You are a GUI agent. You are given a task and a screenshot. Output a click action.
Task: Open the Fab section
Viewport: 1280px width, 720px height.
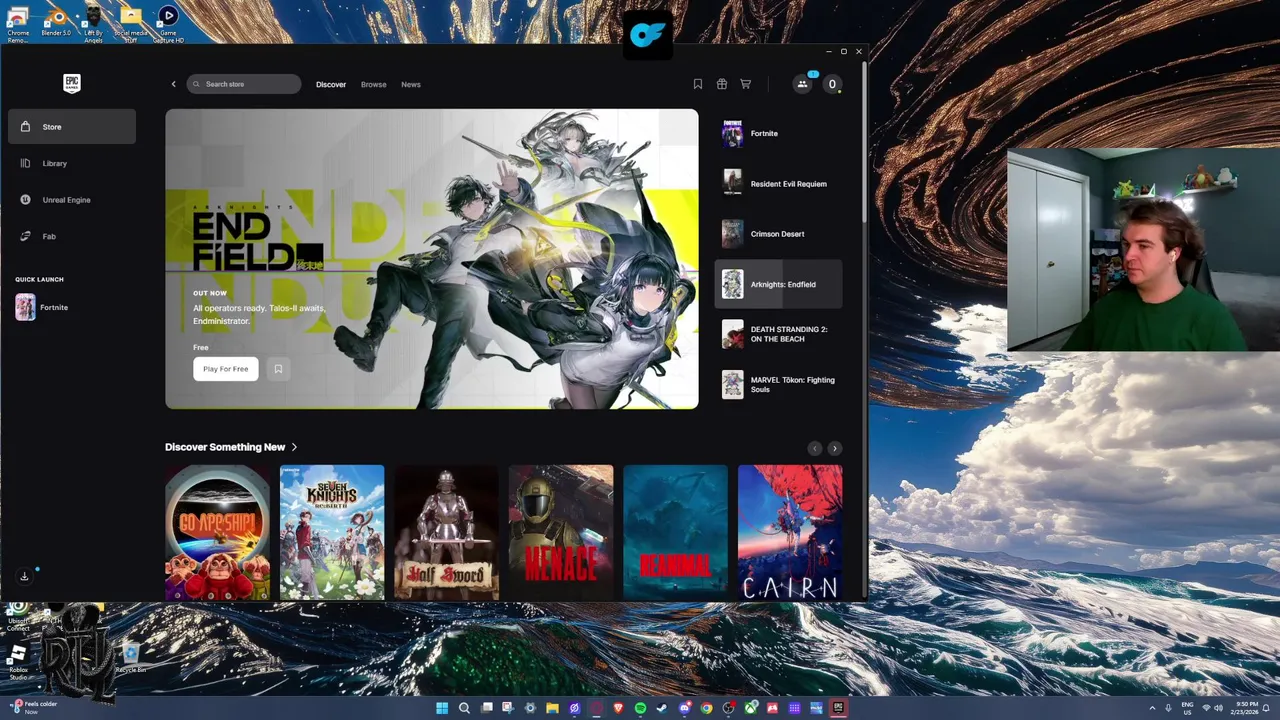pos(72,236)
